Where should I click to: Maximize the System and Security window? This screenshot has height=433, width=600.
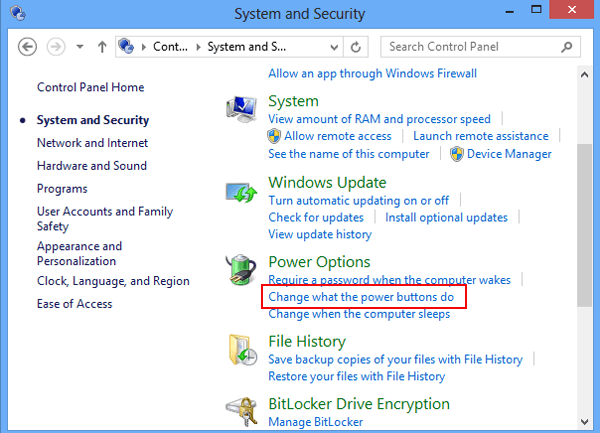tap(536, 10)
